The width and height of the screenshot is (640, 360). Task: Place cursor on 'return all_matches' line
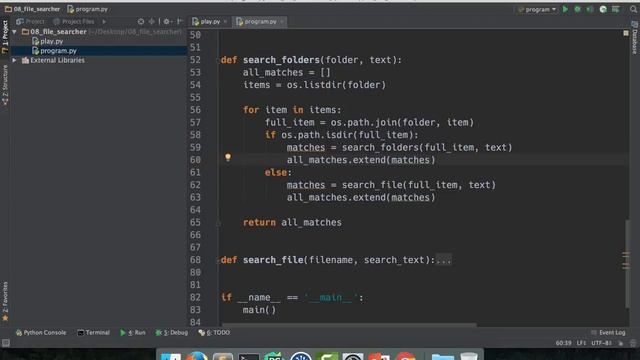[292, 222]
